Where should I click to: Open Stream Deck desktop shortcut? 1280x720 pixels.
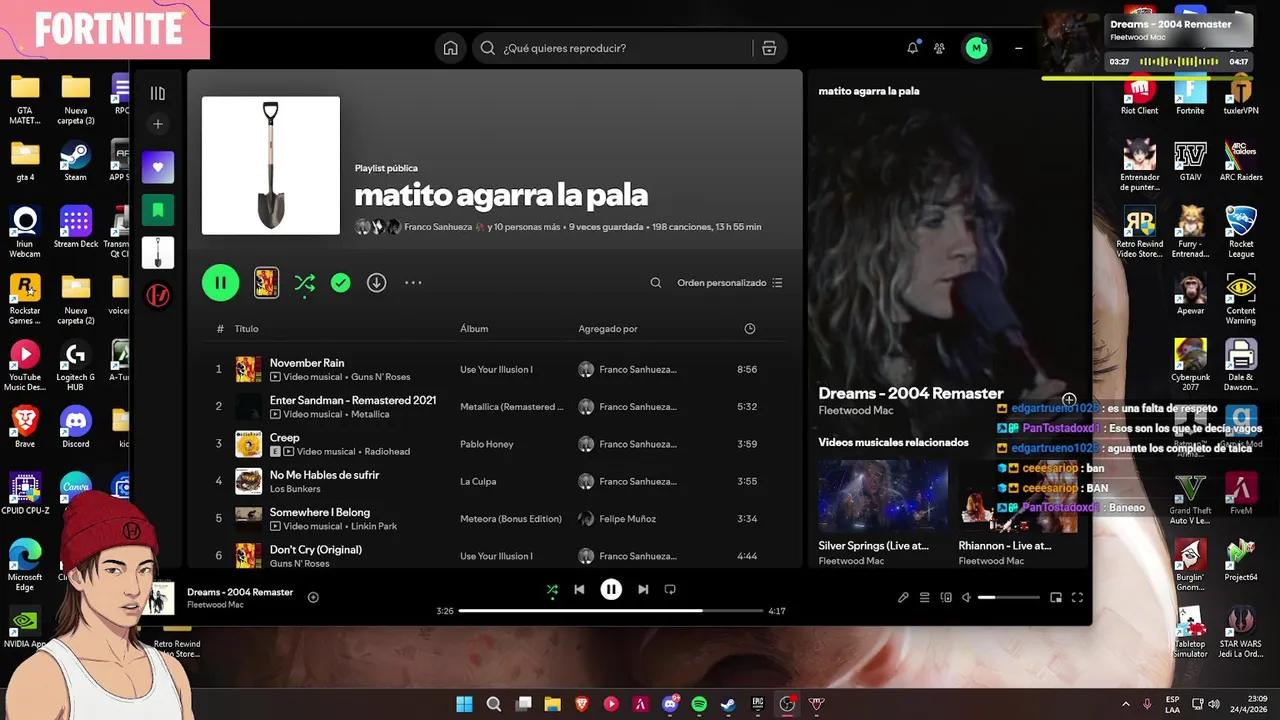[x=76, y=227]
